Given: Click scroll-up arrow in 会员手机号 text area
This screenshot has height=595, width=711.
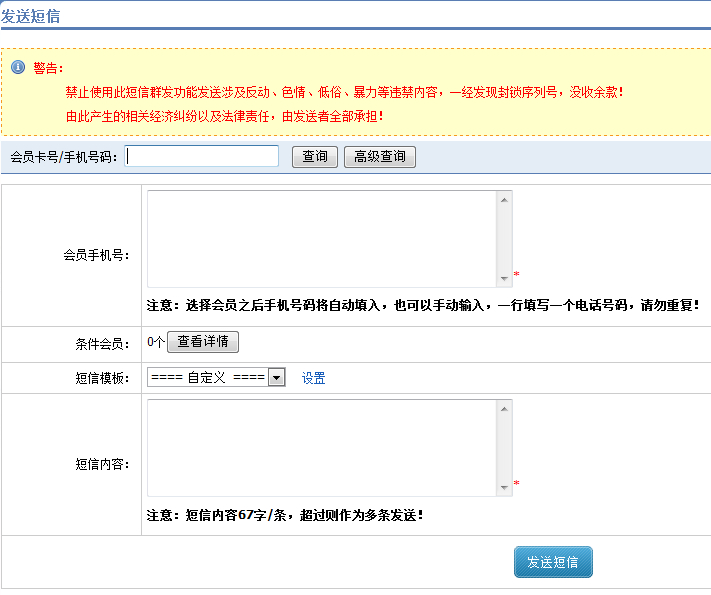Looking at the screenshot, I should click(x=505, y=199).
